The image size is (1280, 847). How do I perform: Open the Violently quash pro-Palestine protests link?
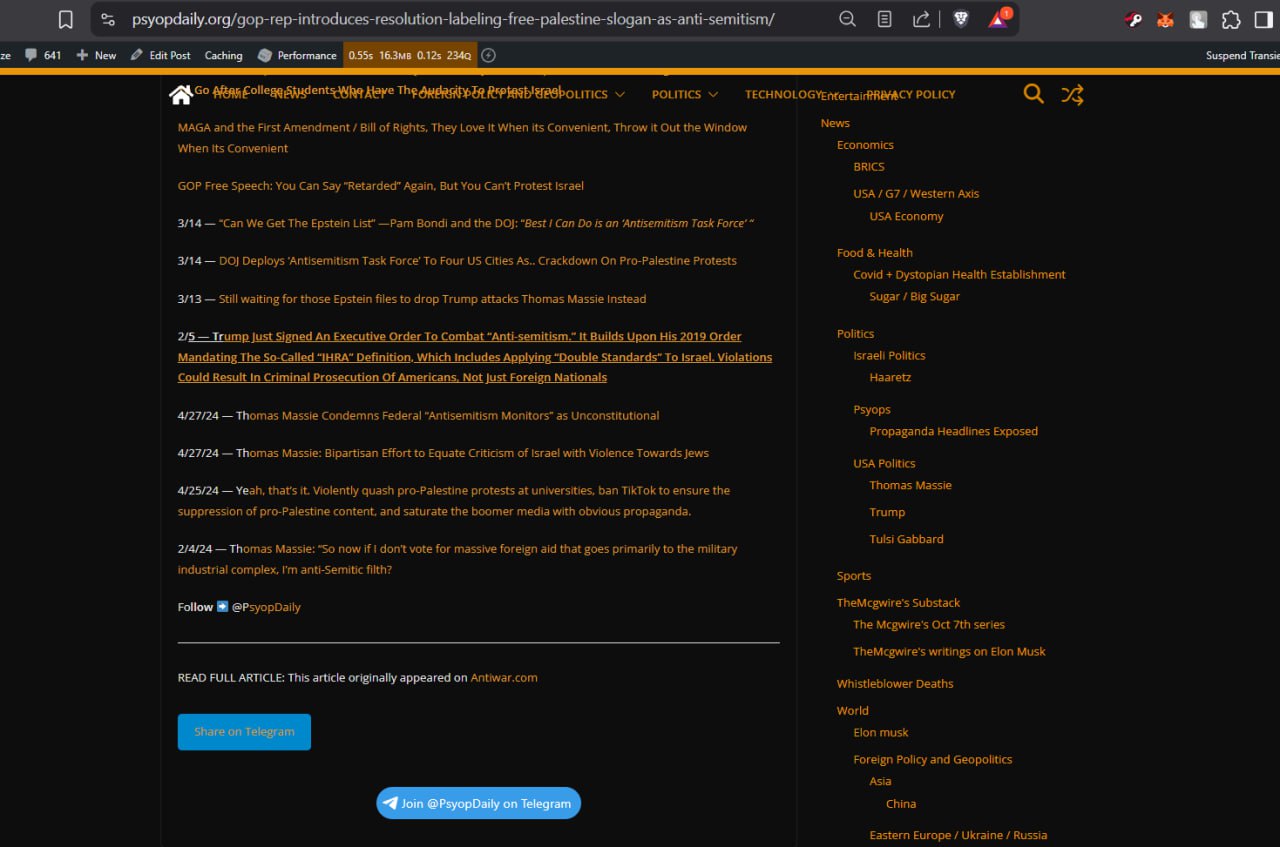click(454, 501)
